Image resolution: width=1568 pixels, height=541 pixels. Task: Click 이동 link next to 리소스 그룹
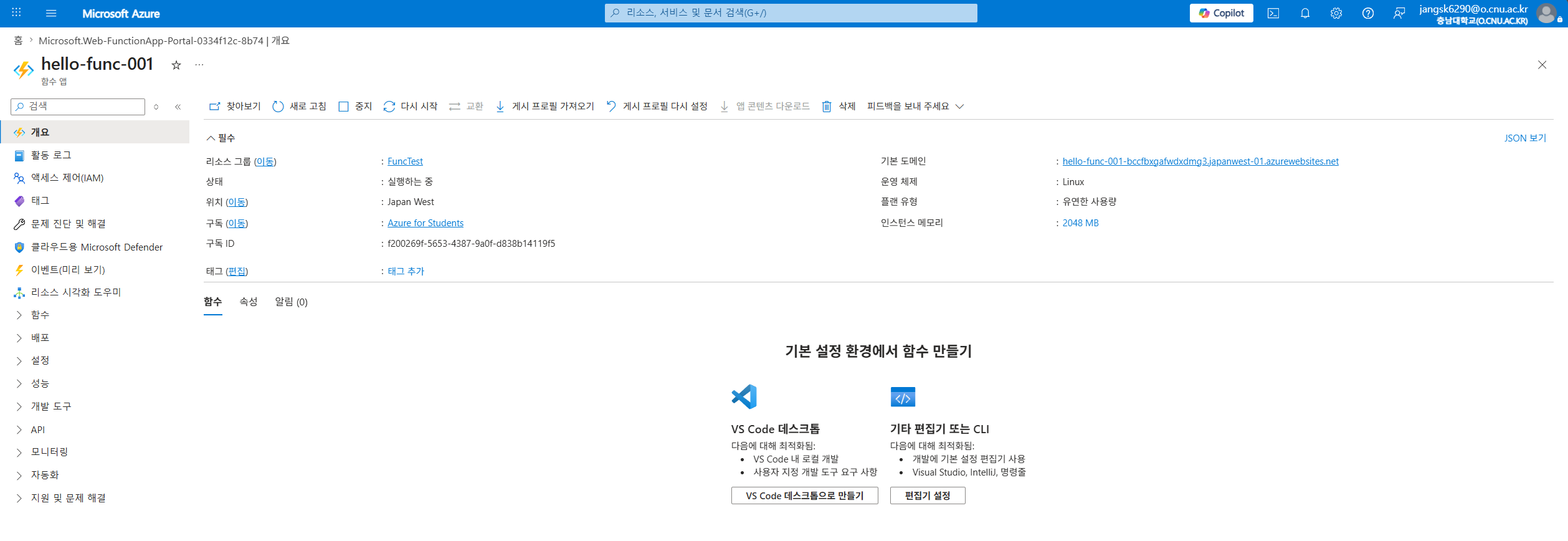click(x=265, y=161)
